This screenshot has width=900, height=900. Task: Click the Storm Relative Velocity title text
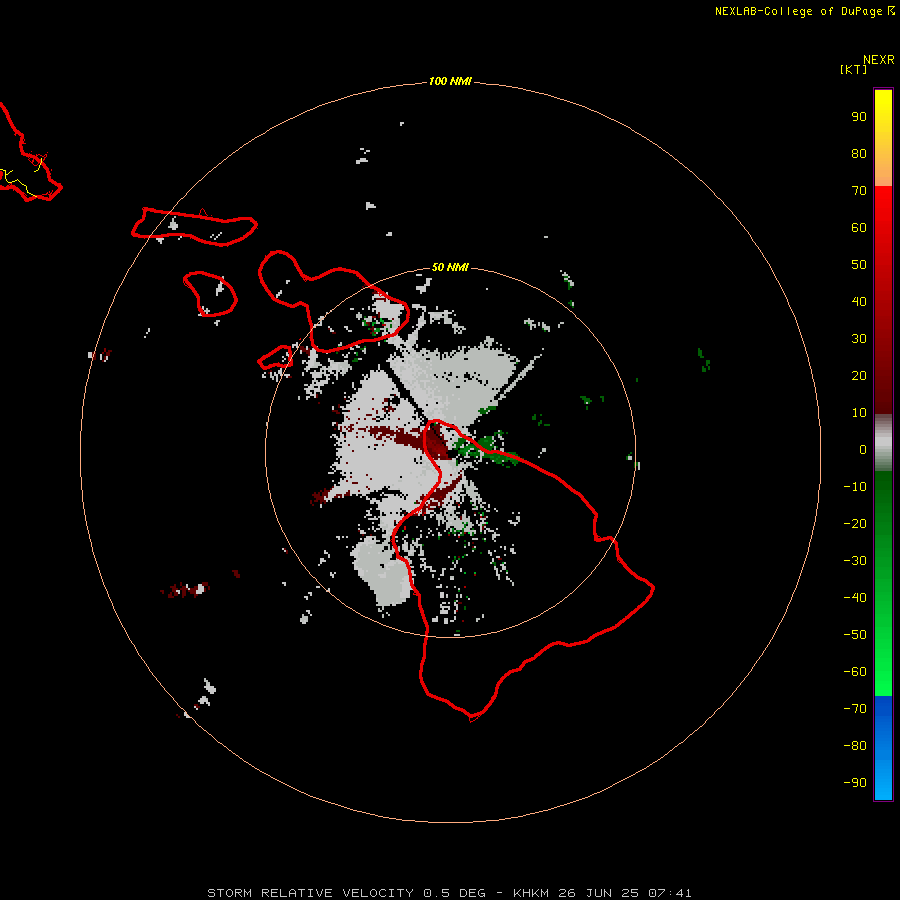[311, 893]
